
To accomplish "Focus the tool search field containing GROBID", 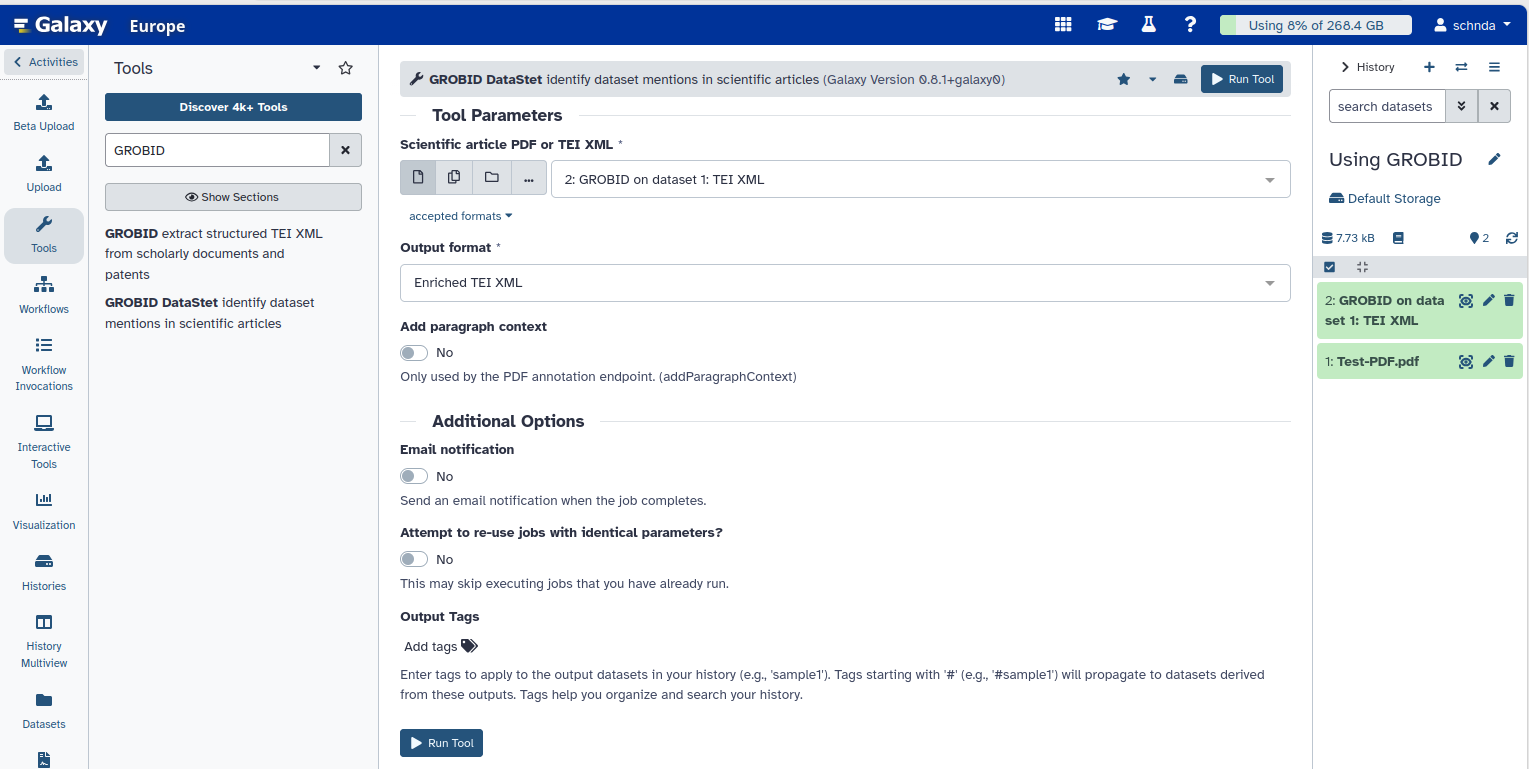I will pyautogui.click(x=217, y=150).
